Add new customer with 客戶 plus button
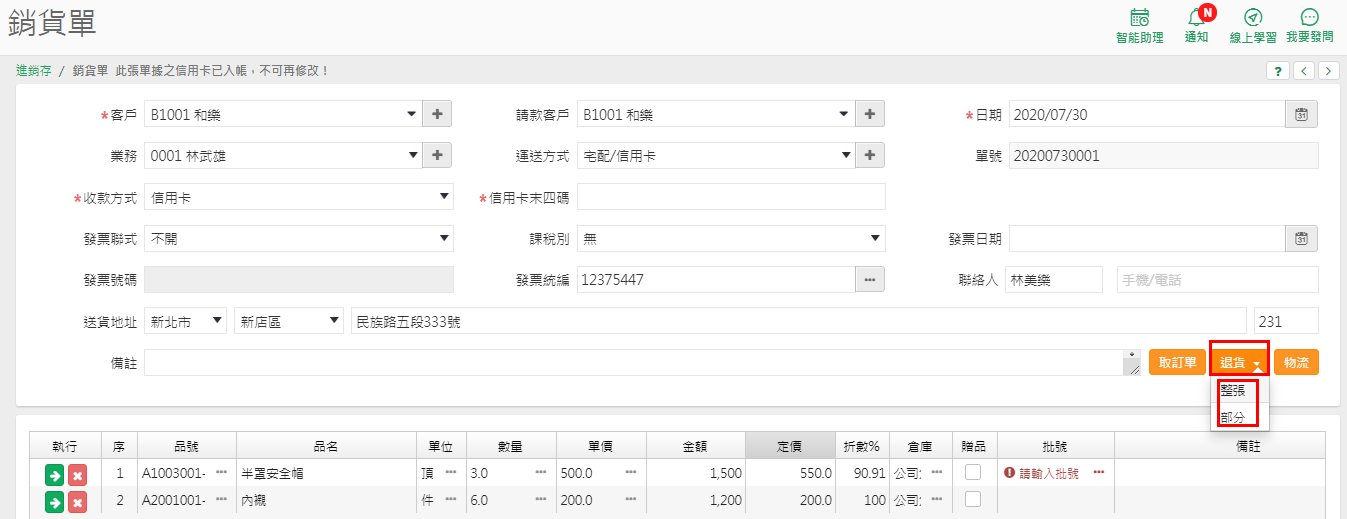1347x519 pixels. tap(437, 114)
